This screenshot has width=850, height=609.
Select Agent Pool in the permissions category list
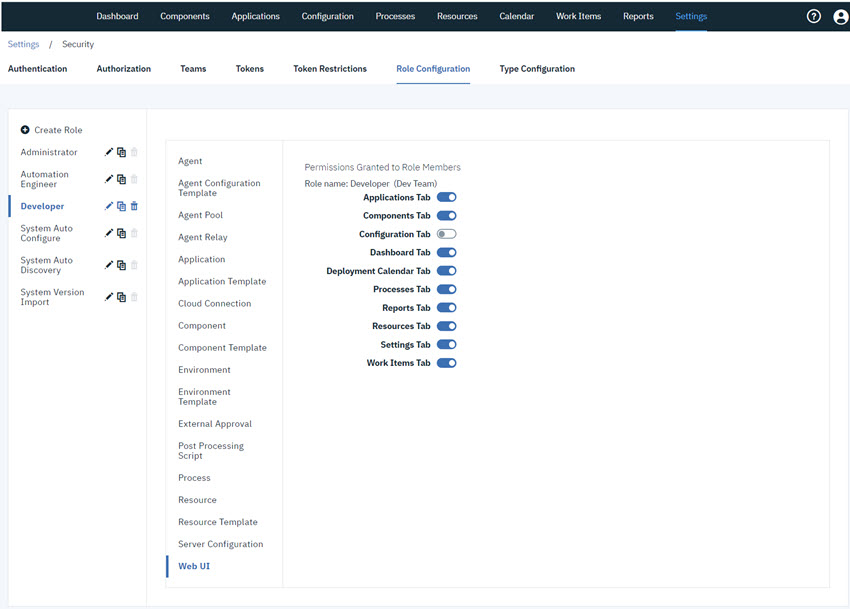(x=200, y=214)
